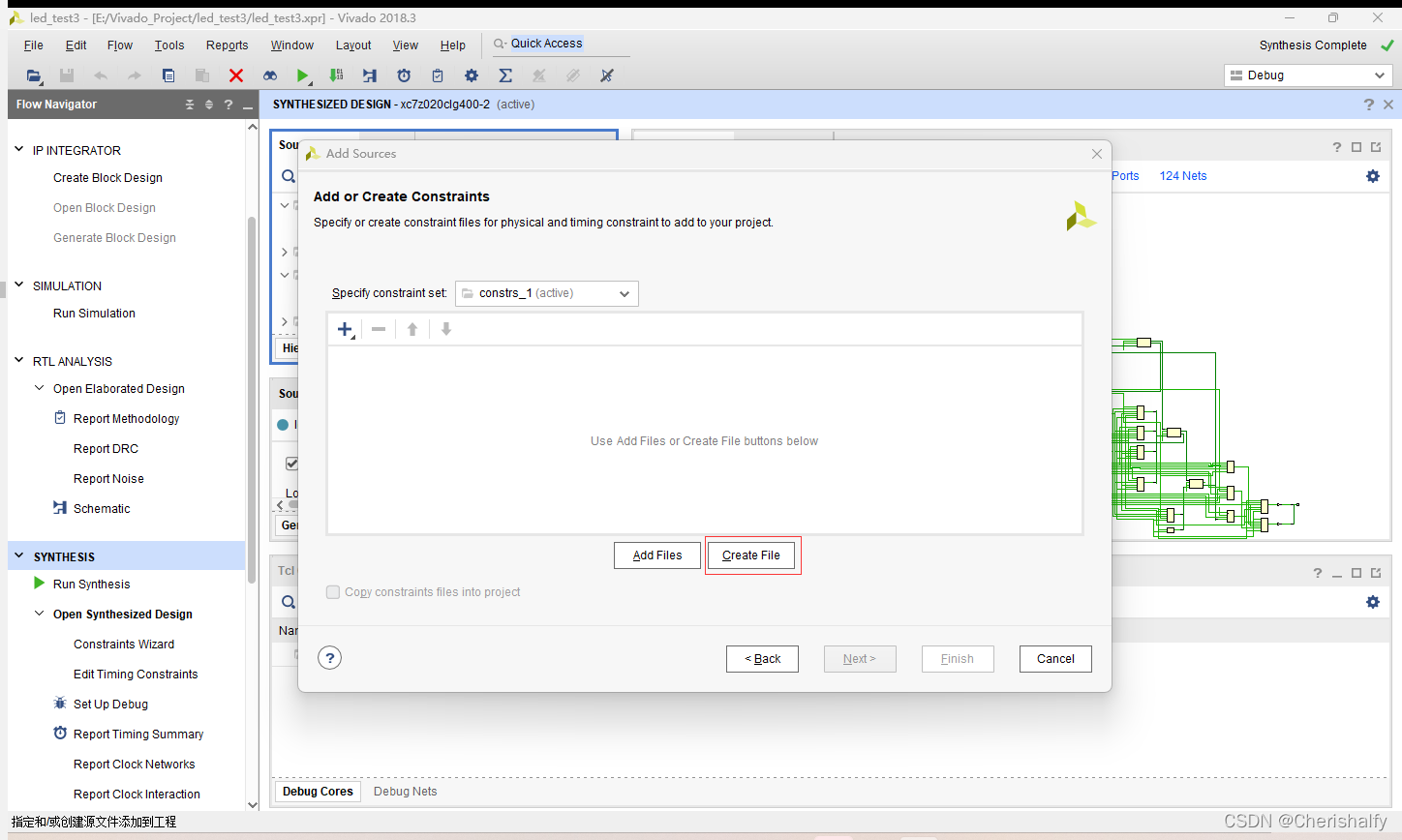
Task: Open the Edit menu
Action: click(x=76, y=45)
